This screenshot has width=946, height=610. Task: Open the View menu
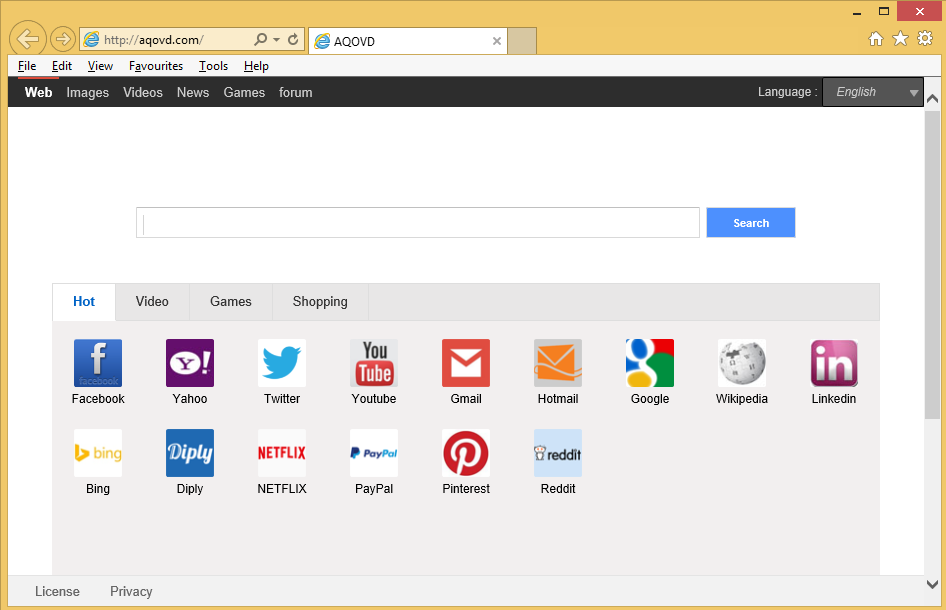[x=100, y=66]
